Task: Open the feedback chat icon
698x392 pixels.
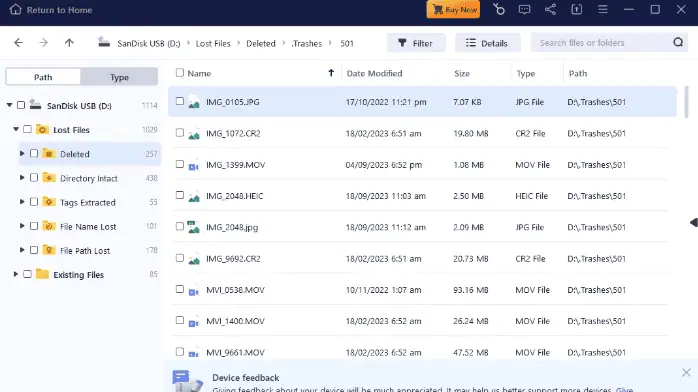Action: [524, 9]
